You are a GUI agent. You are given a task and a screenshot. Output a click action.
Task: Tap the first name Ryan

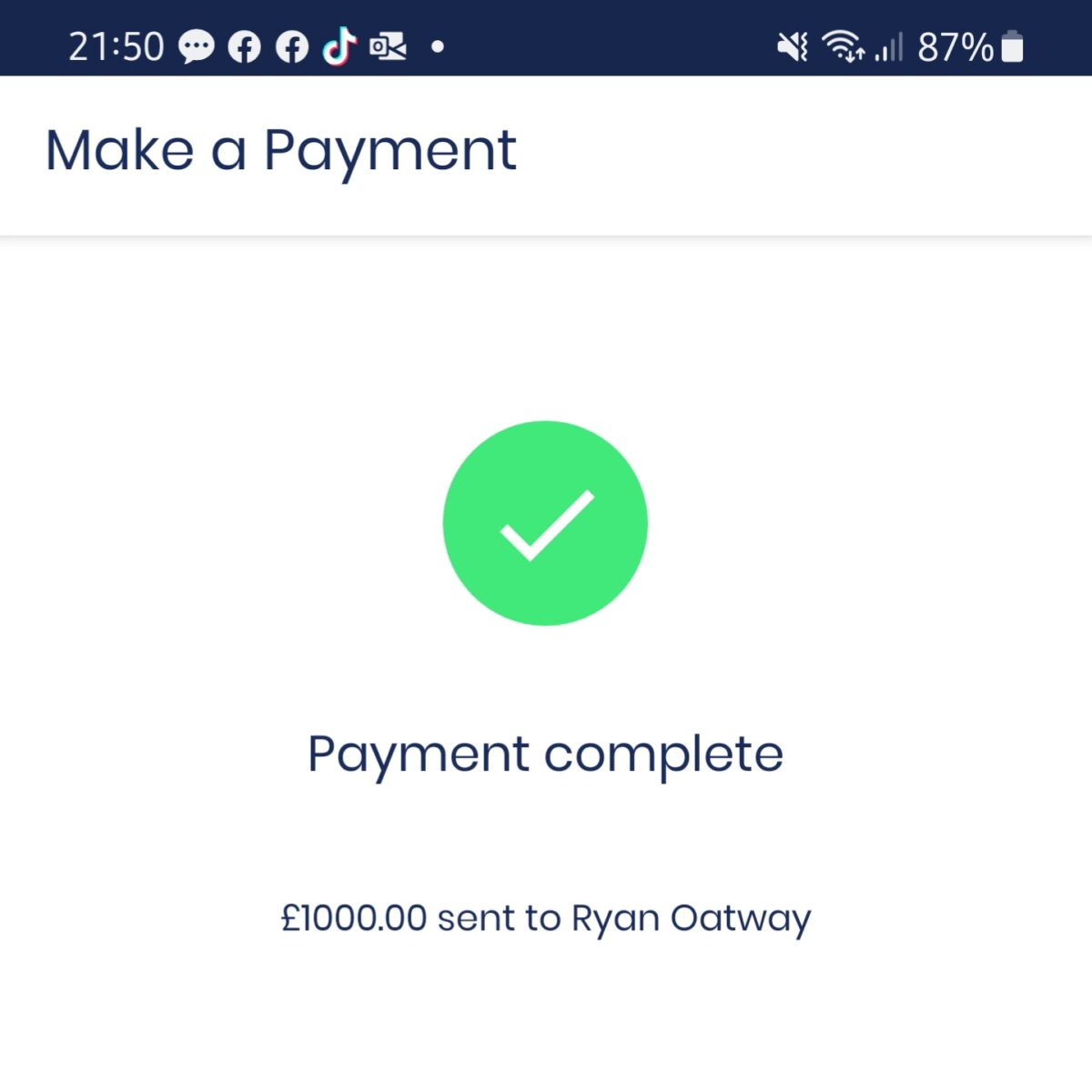[x=615, y=919]
